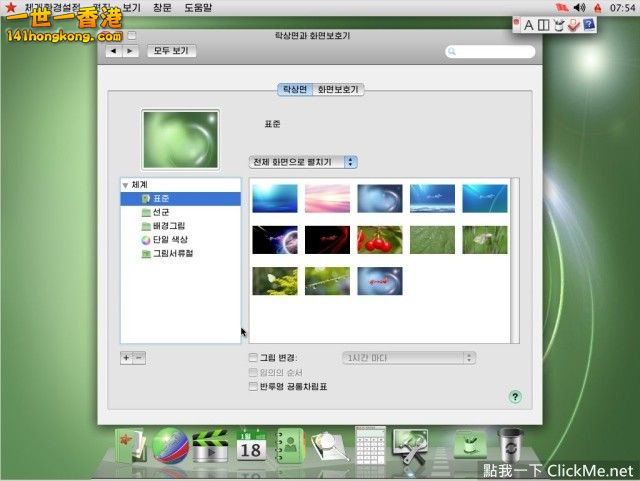Choose the dewdrops on stem wallpaper
The image size is (640, 481).
coord(327,281)
